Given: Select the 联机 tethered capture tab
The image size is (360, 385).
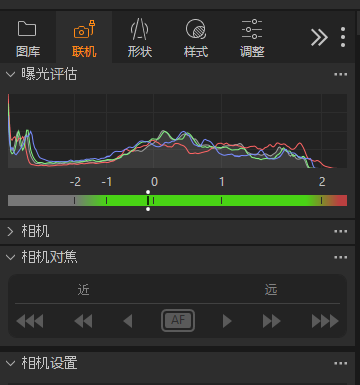Looking at the screenshot, I should pyautogui.click(x=84, y=38).
